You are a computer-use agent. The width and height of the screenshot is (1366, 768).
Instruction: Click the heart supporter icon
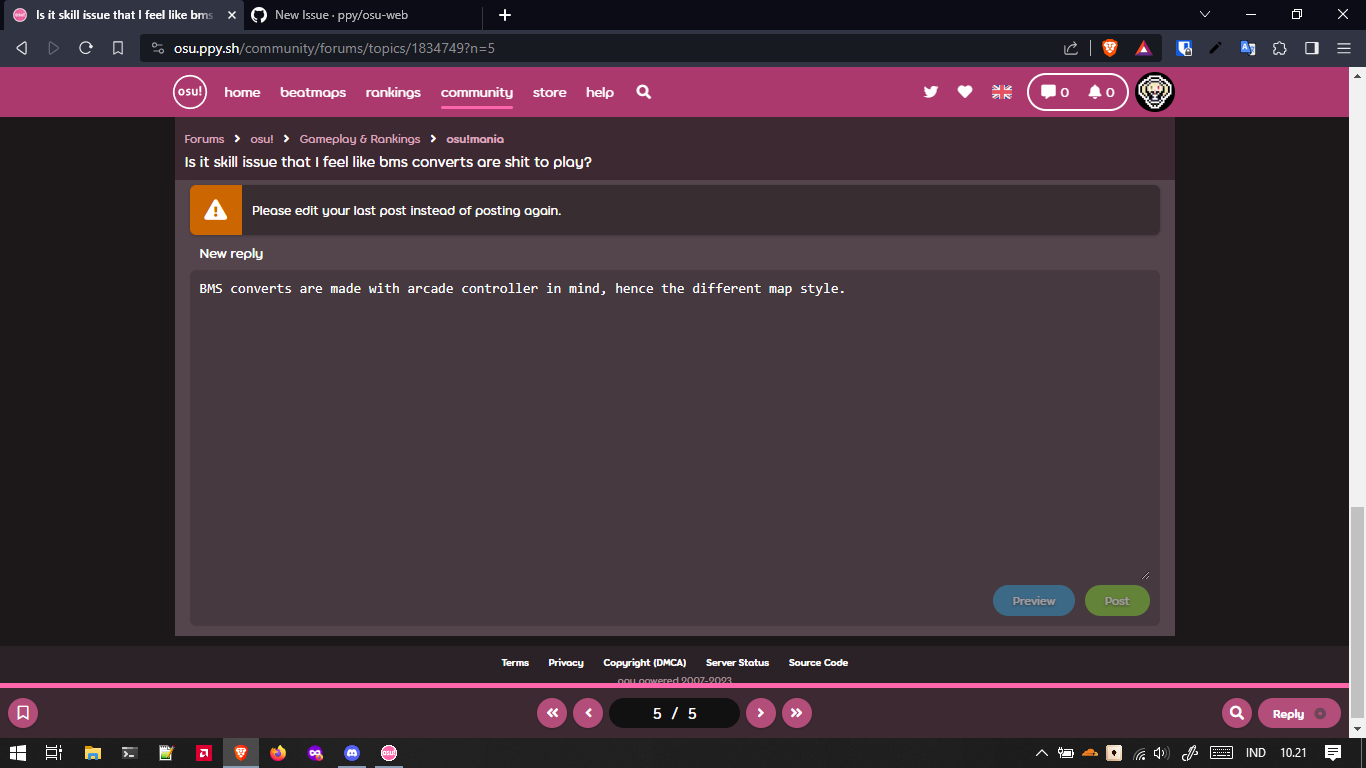pyautogui.click(x=964, y=91)
